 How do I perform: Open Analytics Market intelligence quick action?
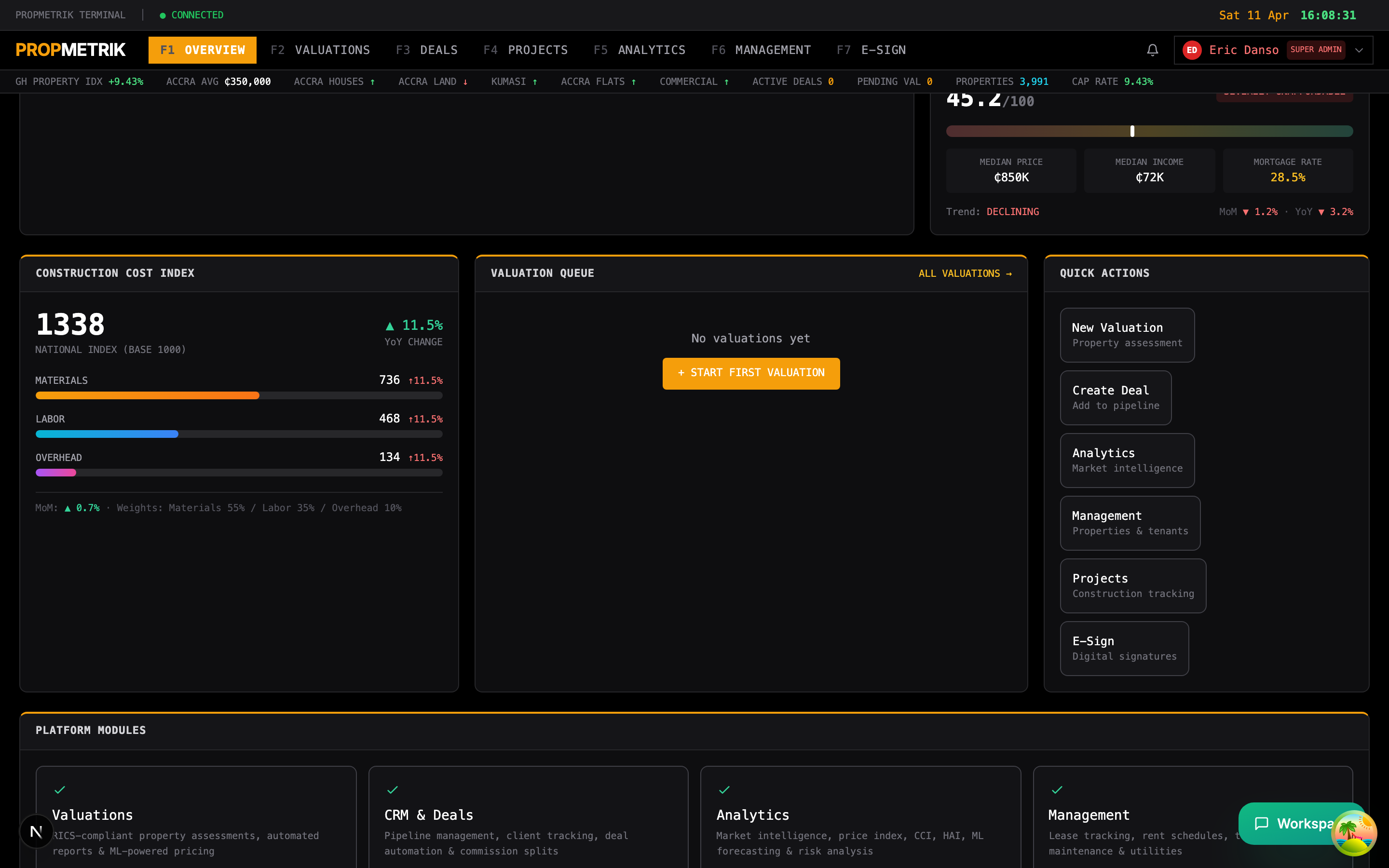tap(1127, 460)
